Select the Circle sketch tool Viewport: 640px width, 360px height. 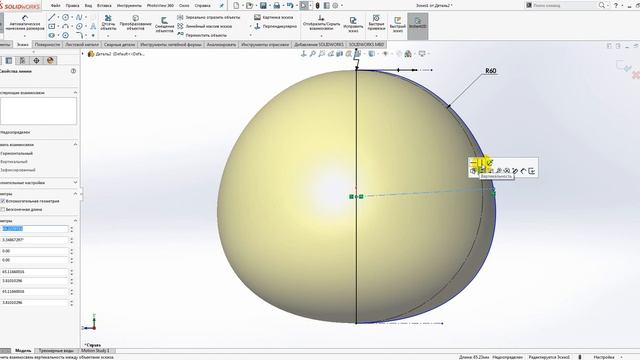click(x=65, y=17)
